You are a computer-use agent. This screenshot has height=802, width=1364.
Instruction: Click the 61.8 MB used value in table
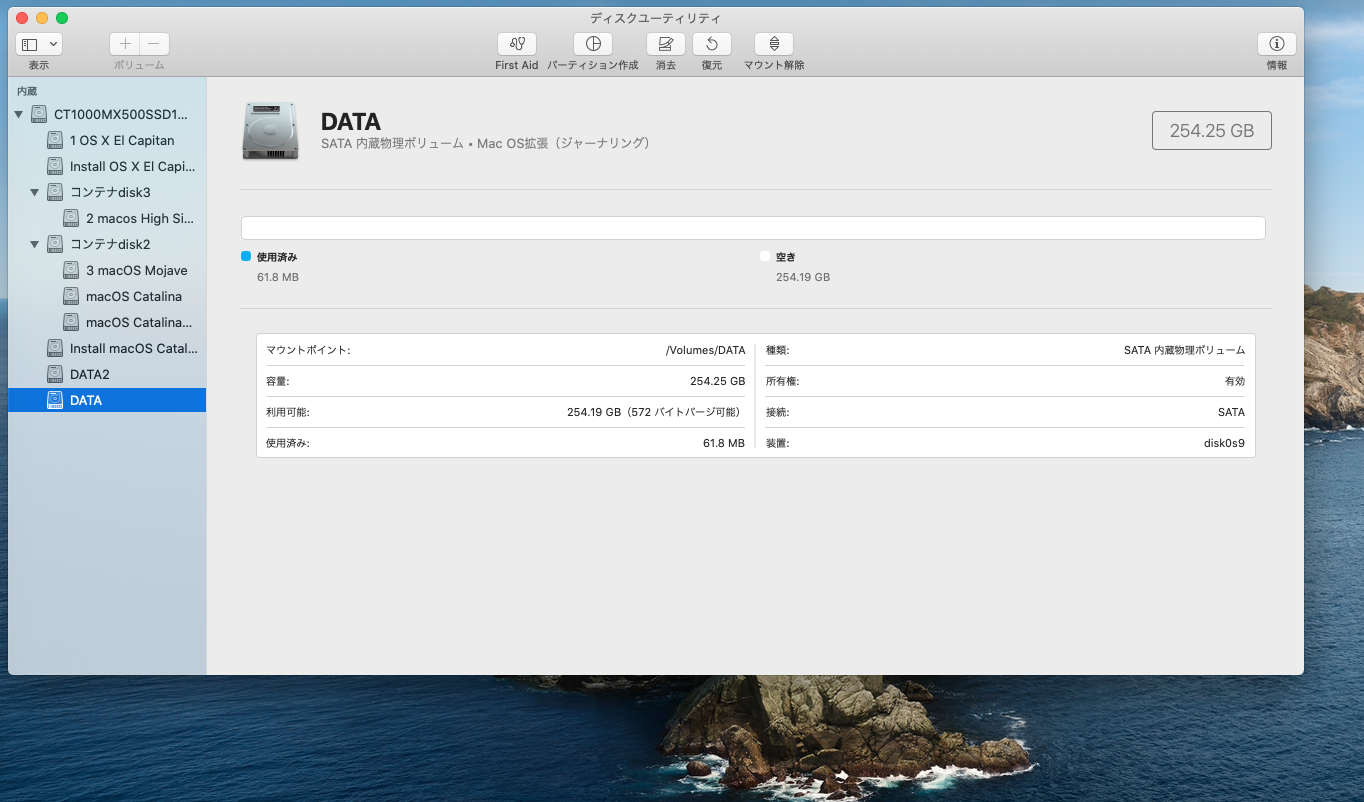[x=724, y=443]
